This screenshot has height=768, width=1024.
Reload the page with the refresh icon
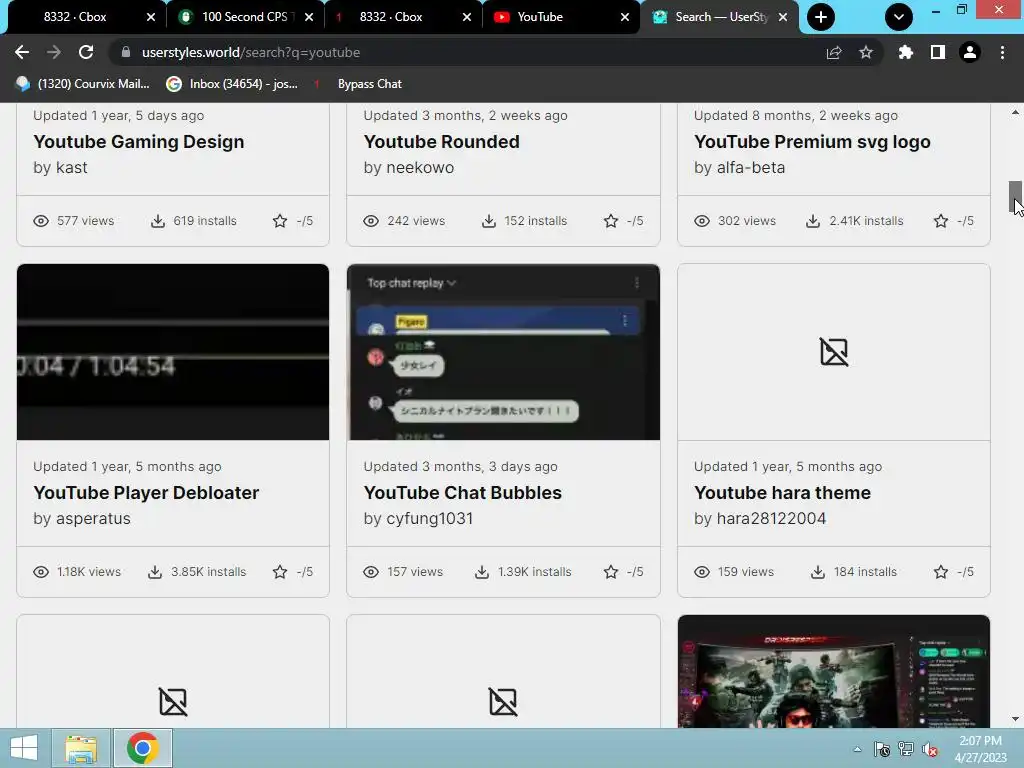(86, 52)
